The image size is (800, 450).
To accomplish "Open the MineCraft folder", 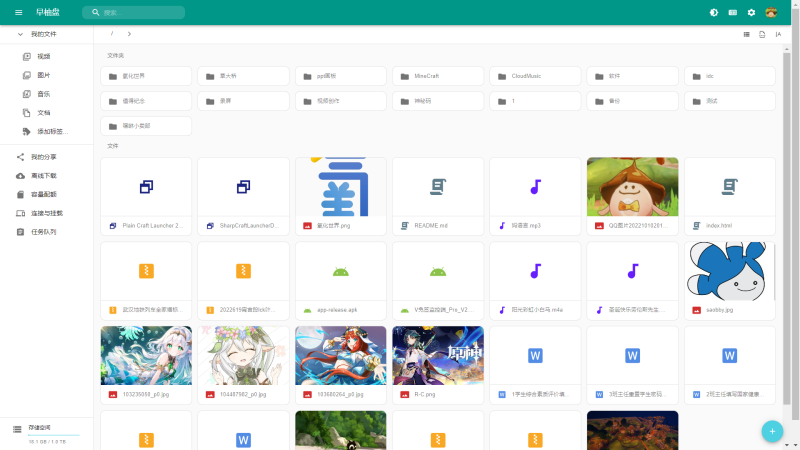I will [438, 76].
